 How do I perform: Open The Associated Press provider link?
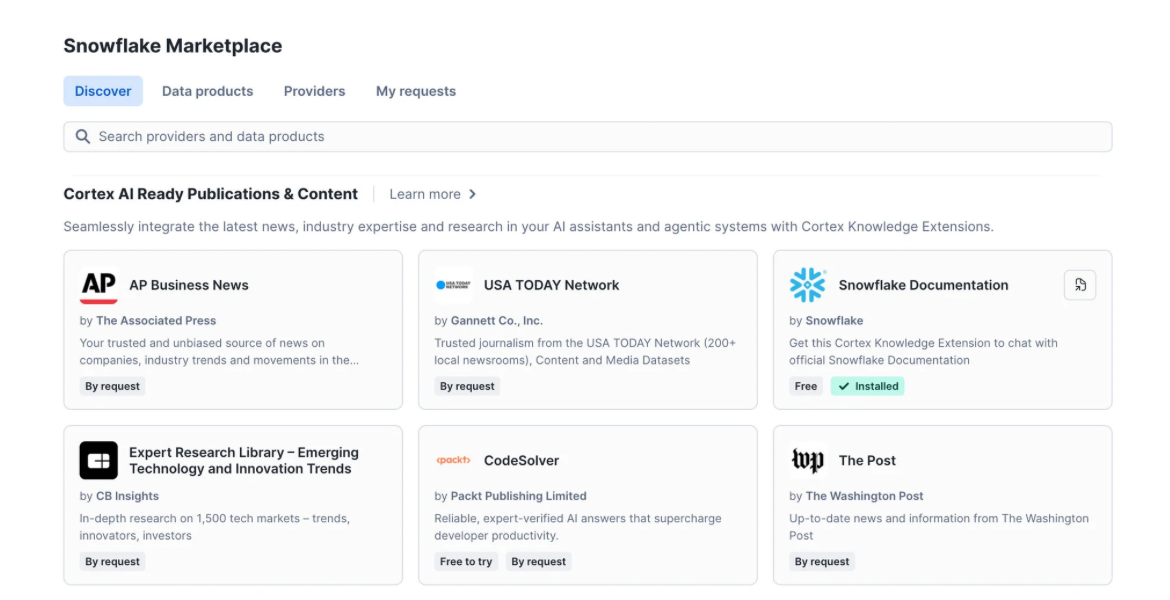tap(156, 321)
